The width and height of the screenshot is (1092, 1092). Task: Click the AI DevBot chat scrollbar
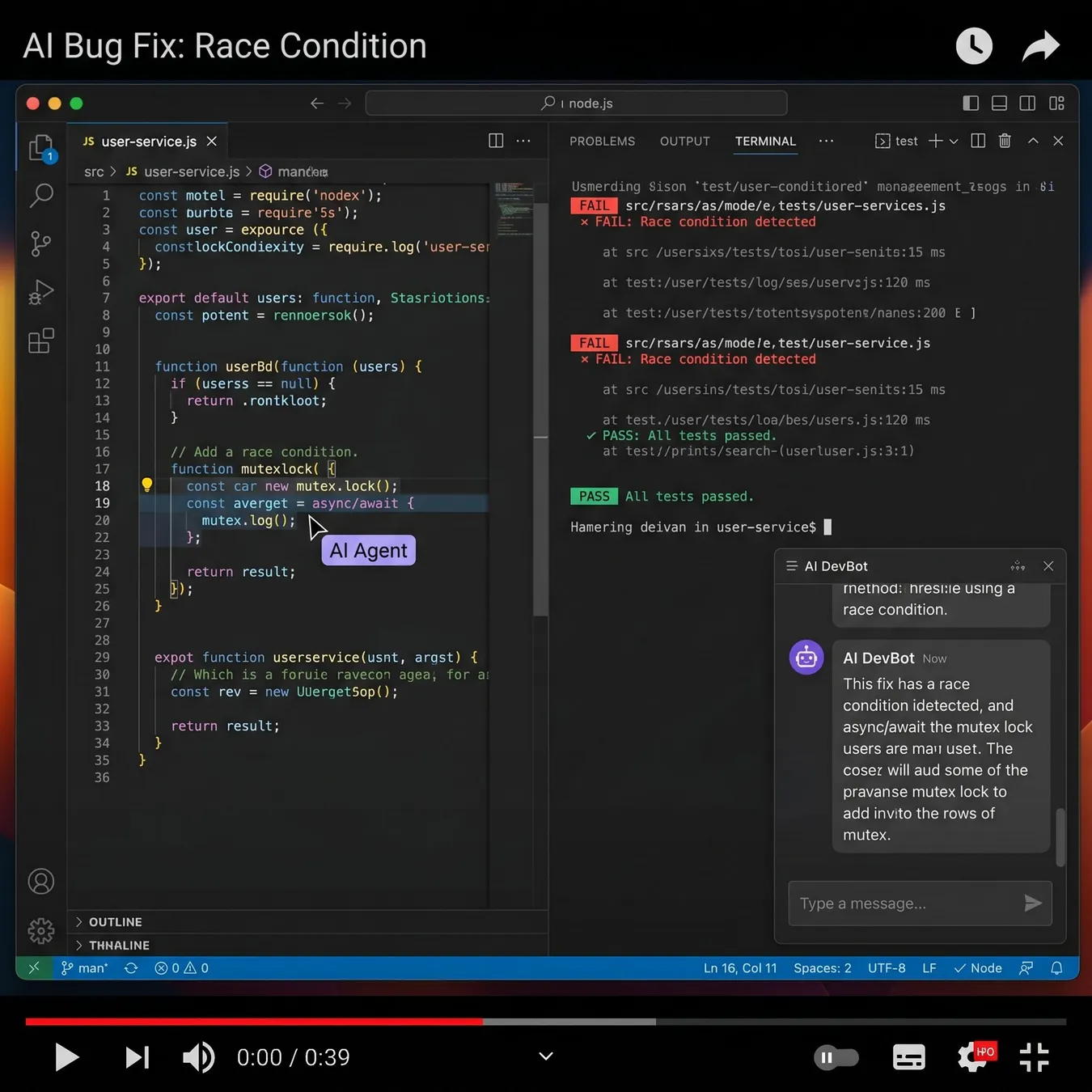point(1060,837)
